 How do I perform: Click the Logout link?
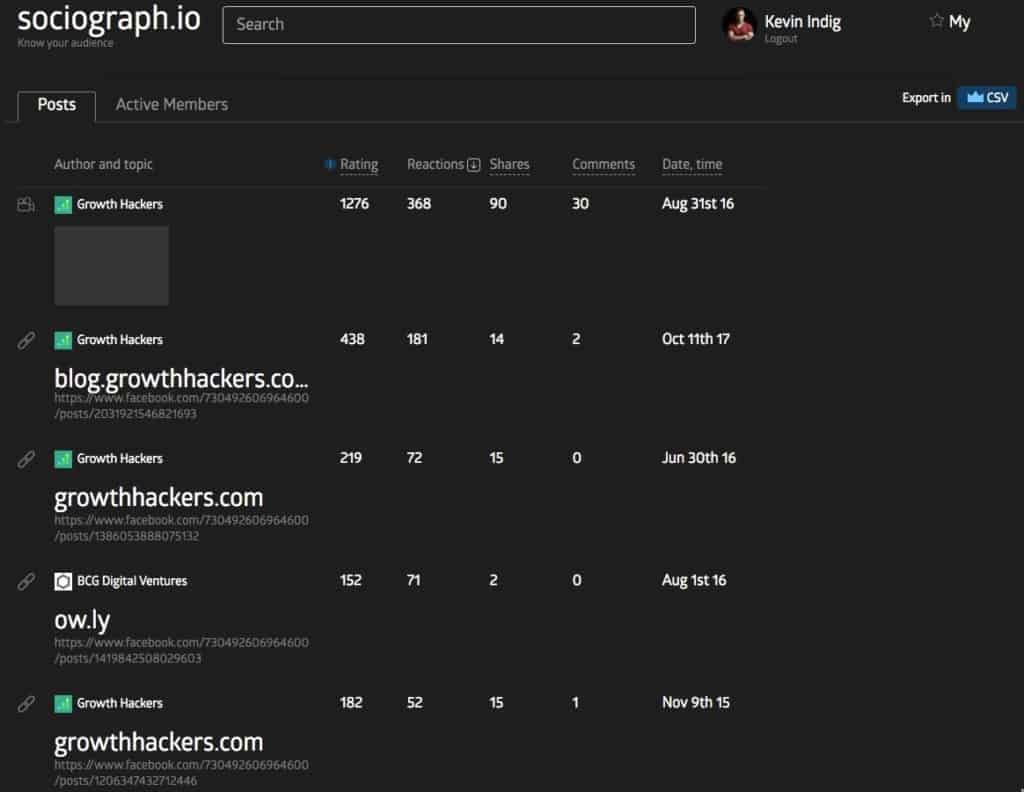(x=780, y=39)
